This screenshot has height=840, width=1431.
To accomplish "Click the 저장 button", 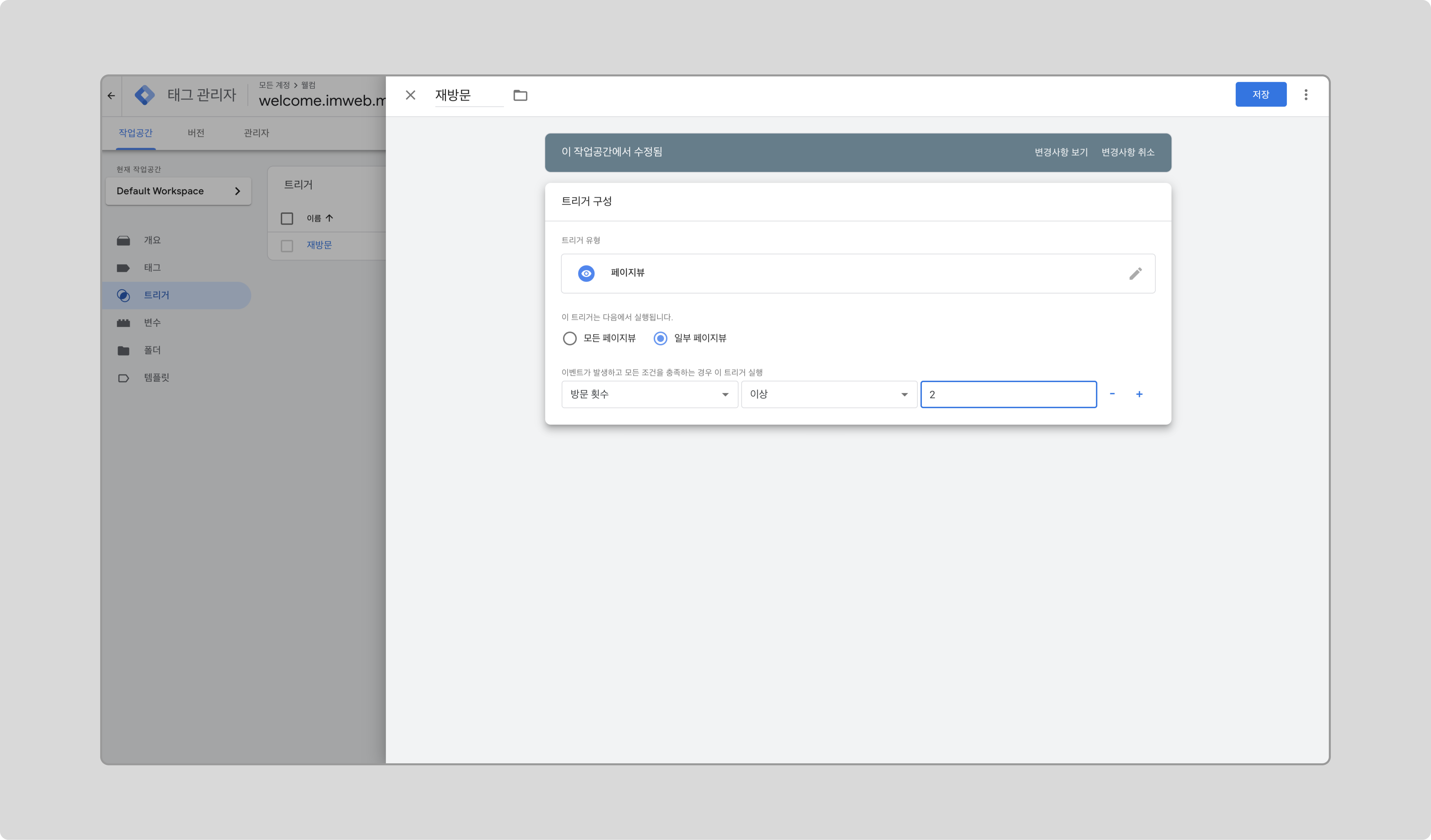I will (1261, 94).
